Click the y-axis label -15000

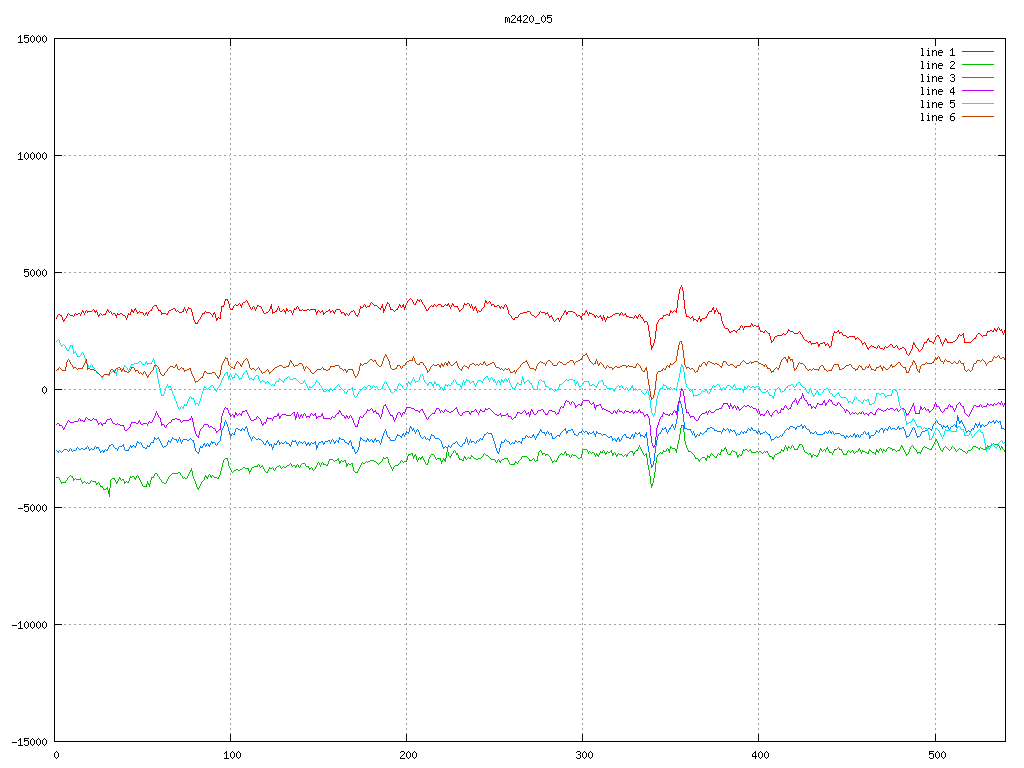[29, 742]
